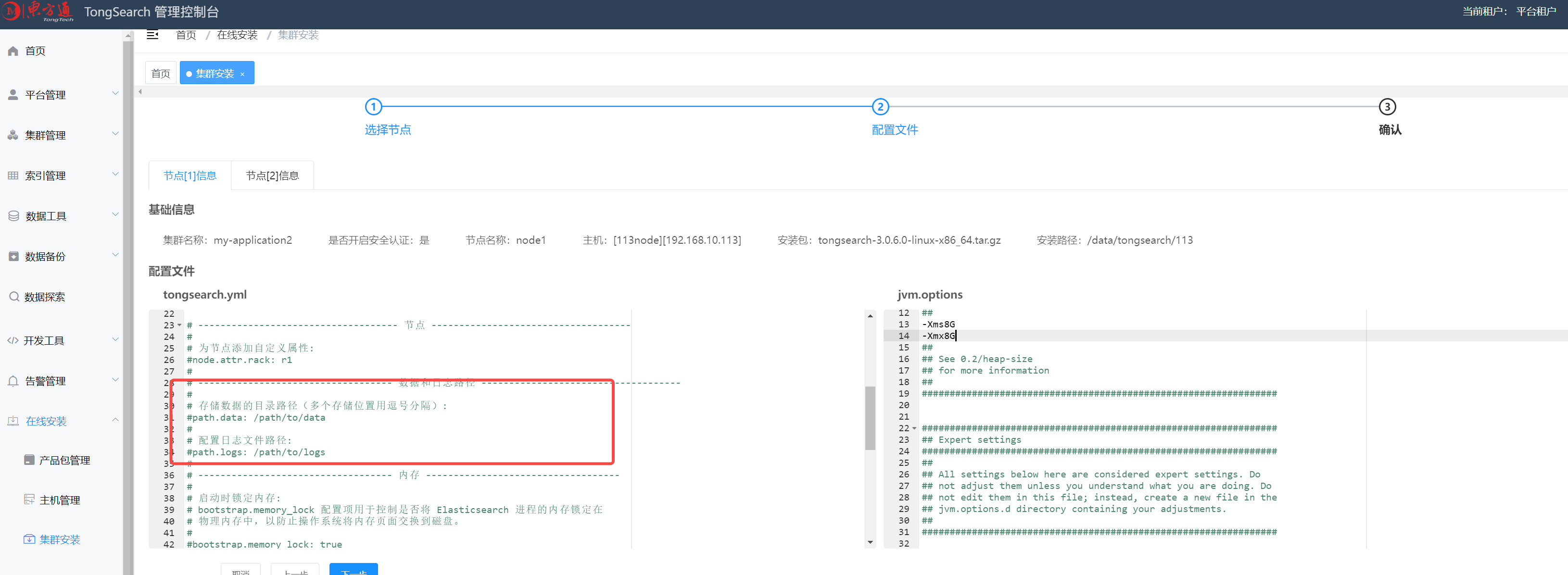Screen dimensions: 1568x575
Task: Click the 在线安装 install icon
Action: click(13, 421)
